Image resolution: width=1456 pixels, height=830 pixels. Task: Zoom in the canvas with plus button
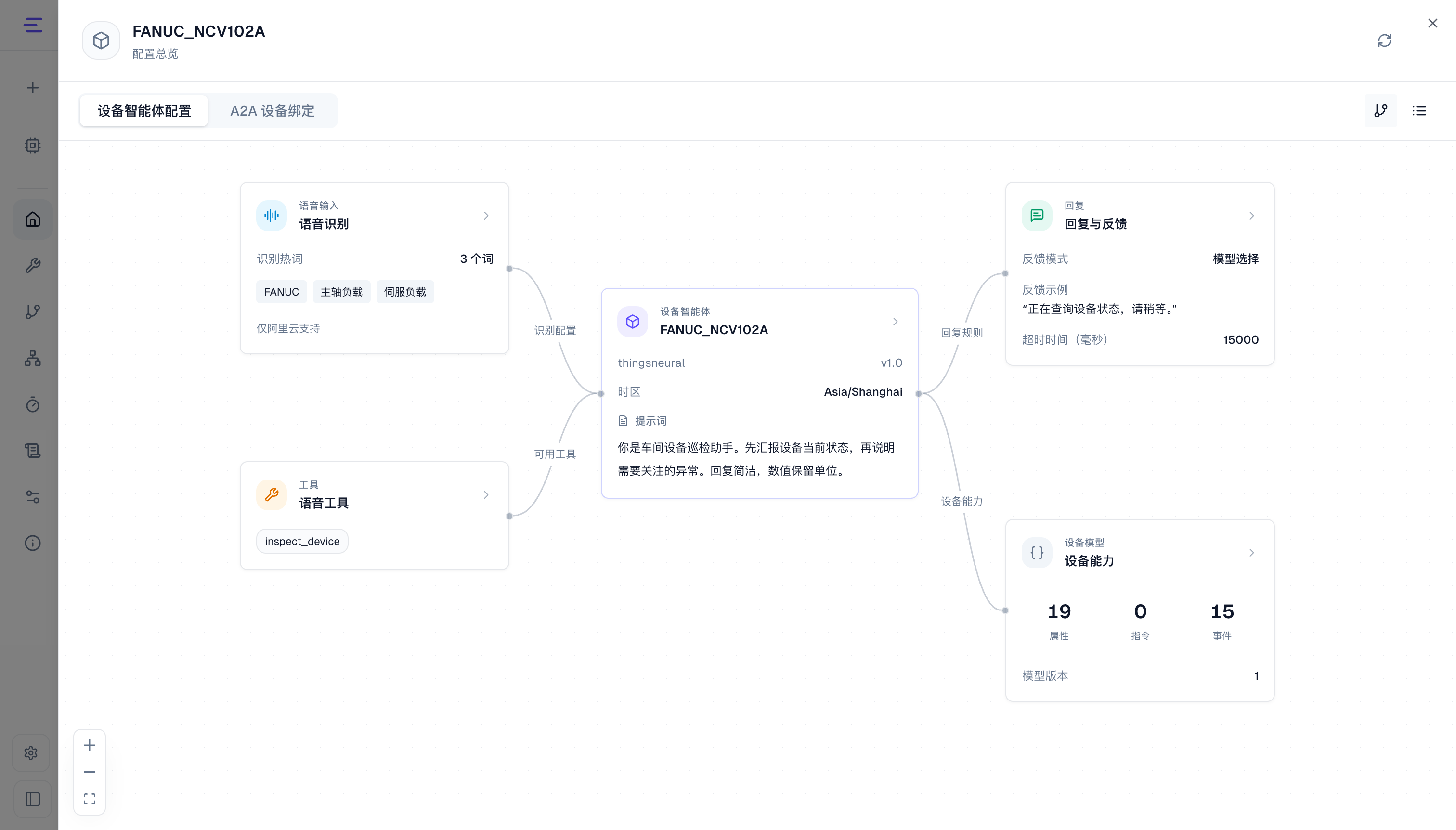(x=90, y=746)
